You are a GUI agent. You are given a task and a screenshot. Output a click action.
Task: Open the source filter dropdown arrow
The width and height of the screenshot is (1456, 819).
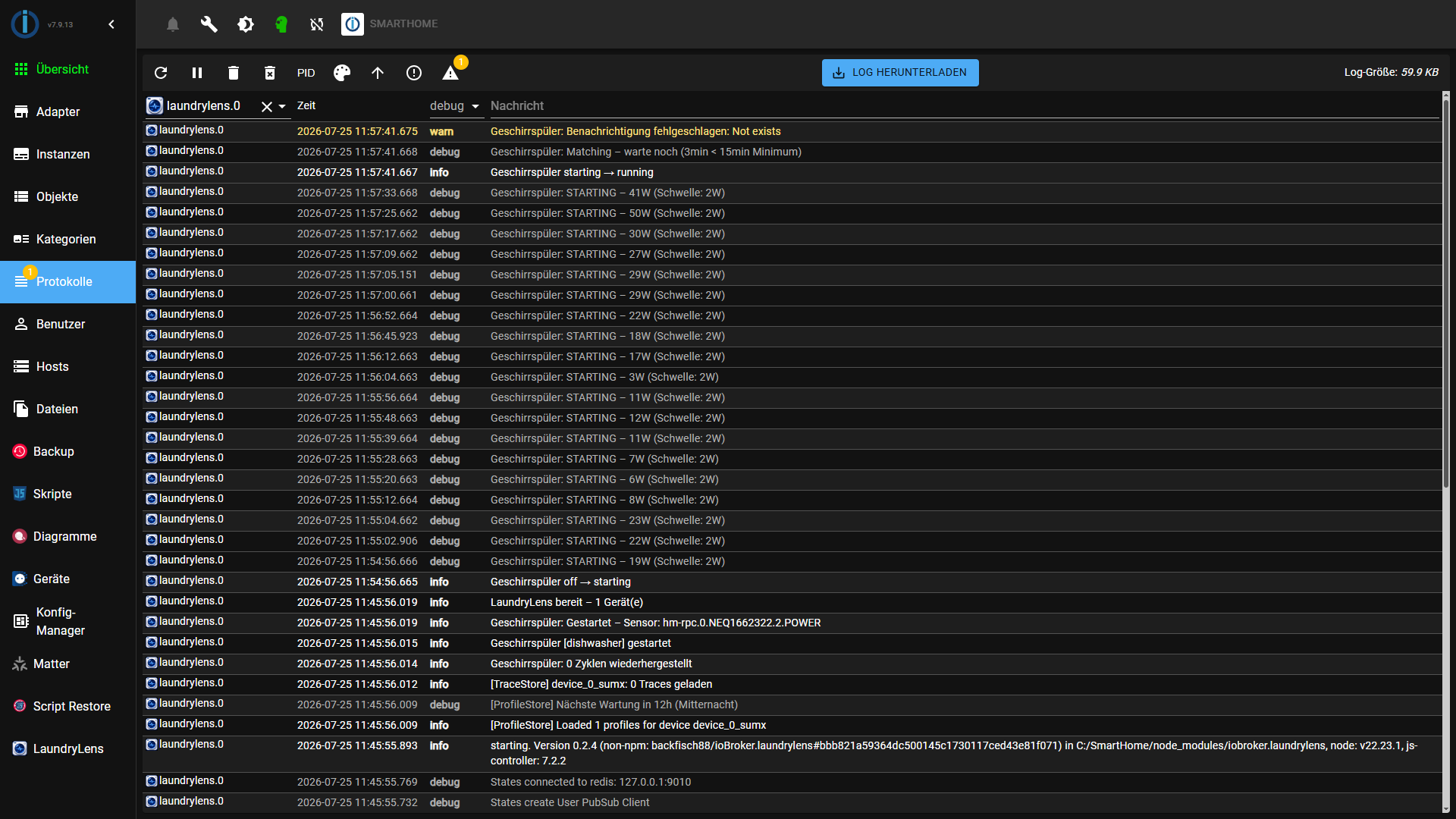point(282,107)
